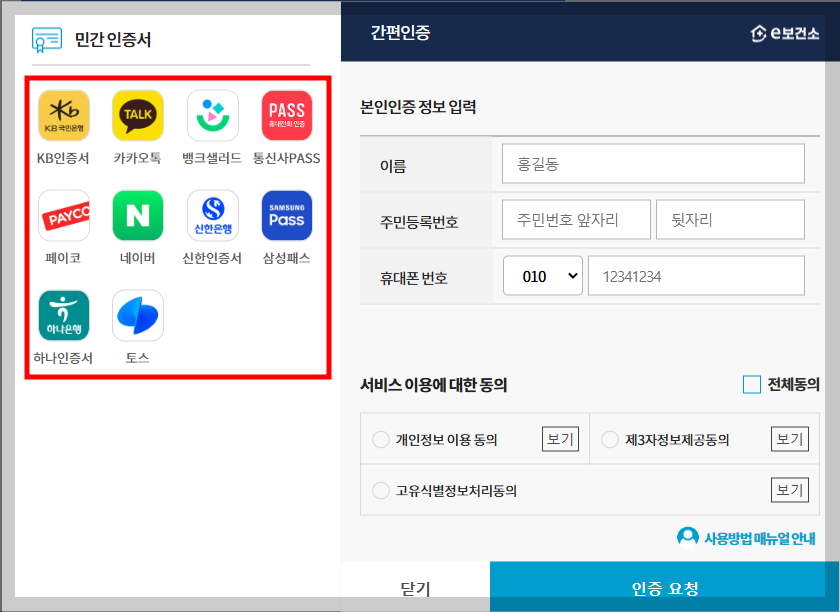This screenshot has width=840, height=612.
Task: Check the 전체동의 checkbox
Action: [x=752, y=384]
